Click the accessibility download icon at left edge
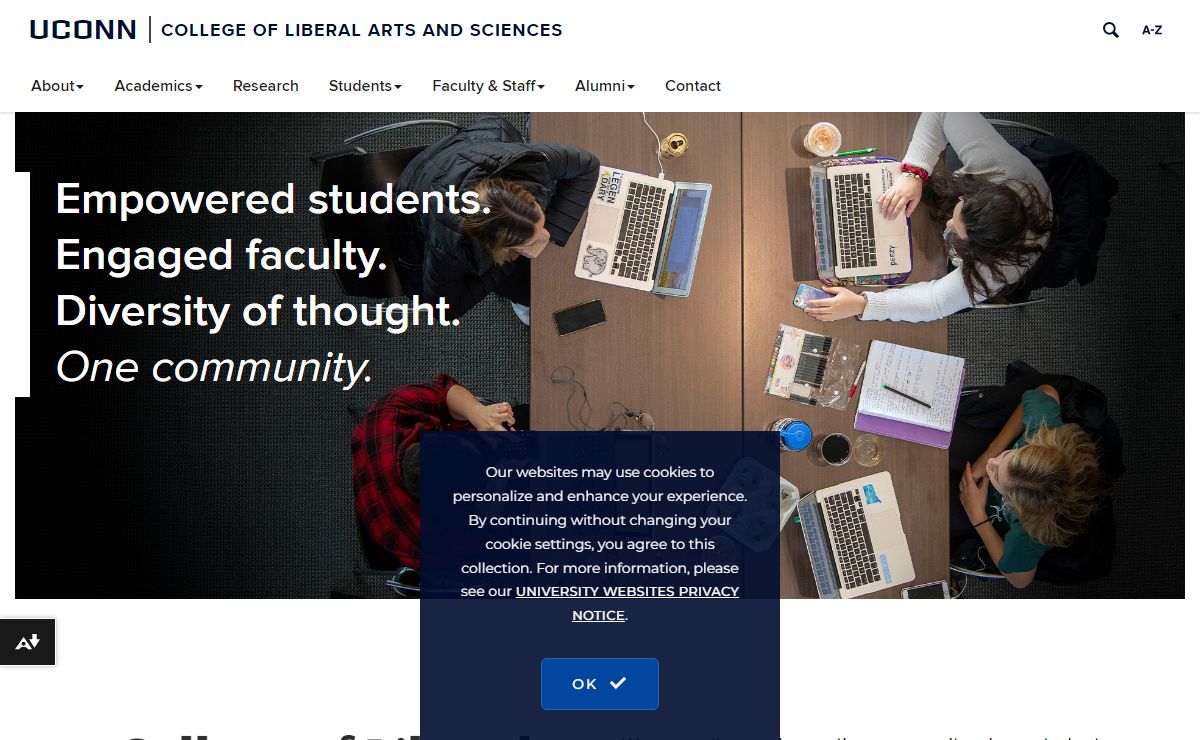Viewport: 1200px width, 740px height. coord(28,642)
